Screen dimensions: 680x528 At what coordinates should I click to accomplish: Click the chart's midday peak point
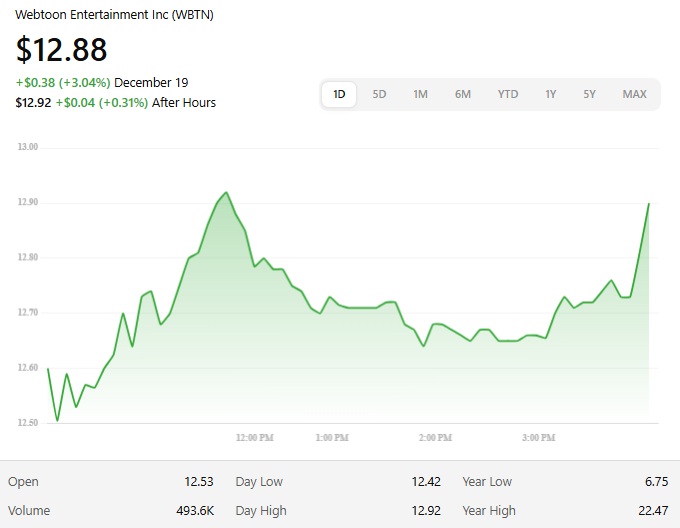[x=226, y=192]
